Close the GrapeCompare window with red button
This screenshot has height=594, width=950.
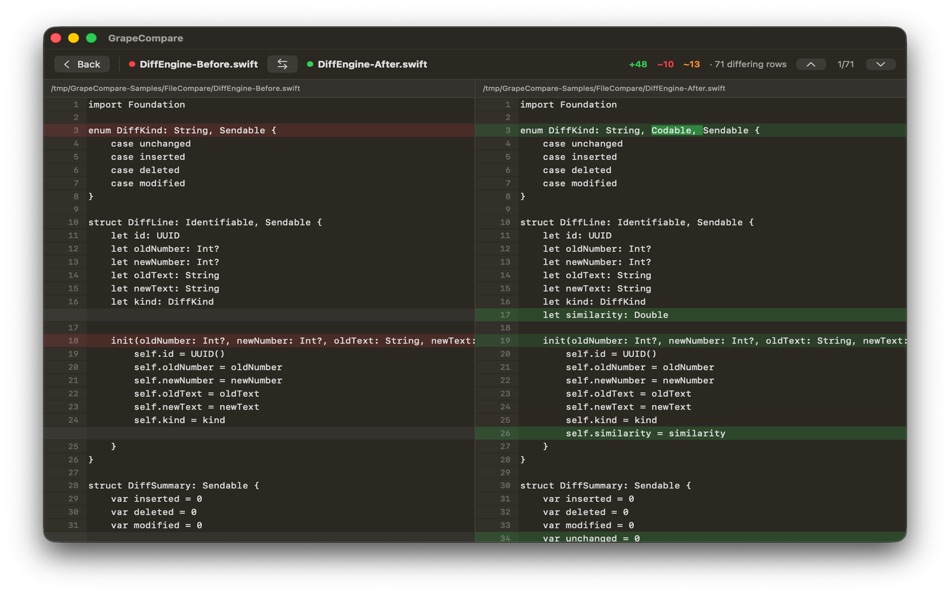coord(56,38)
